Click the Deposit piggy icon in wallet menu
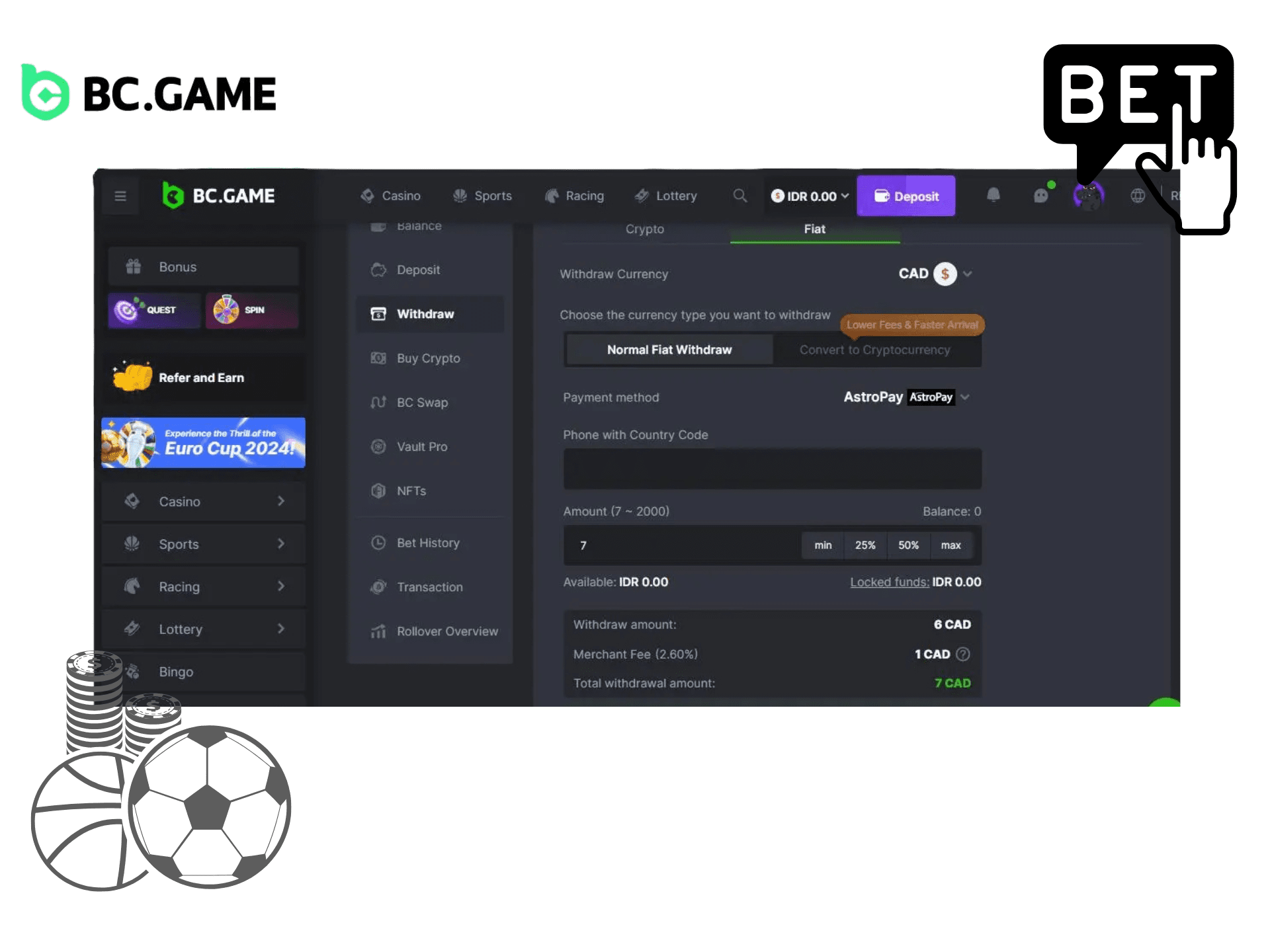This screenshot has width=1270, height=952. coord(378,270)
